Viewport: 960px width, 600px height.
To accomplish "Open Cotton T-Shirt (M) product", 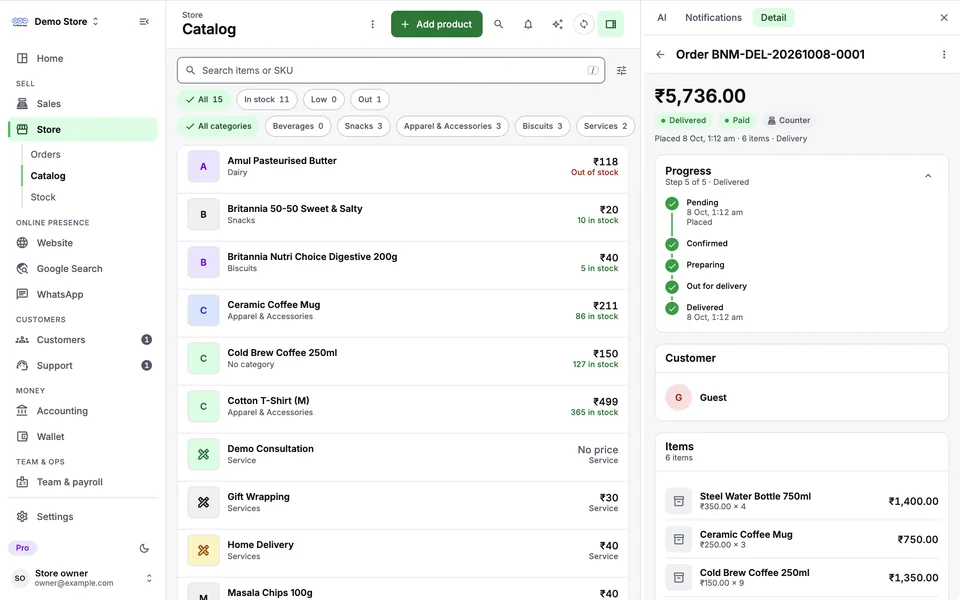I will click(x=403, y=407).
